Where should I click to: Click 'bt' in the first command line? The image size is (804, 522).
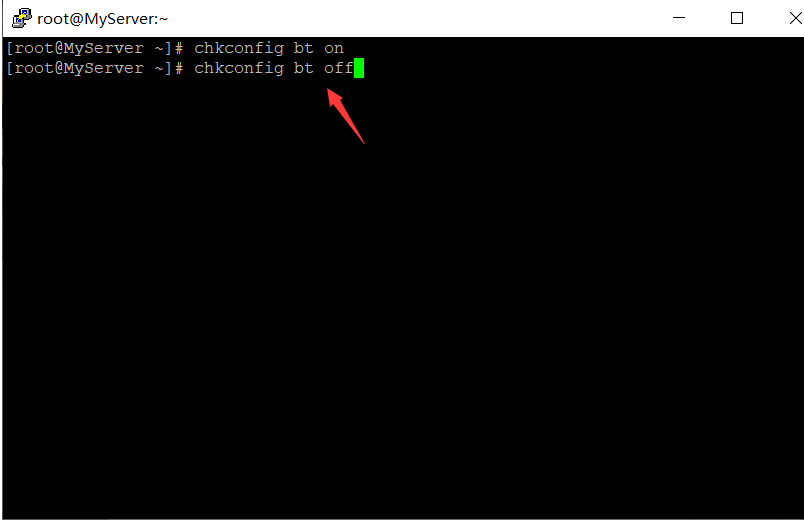tap(304, 48)
